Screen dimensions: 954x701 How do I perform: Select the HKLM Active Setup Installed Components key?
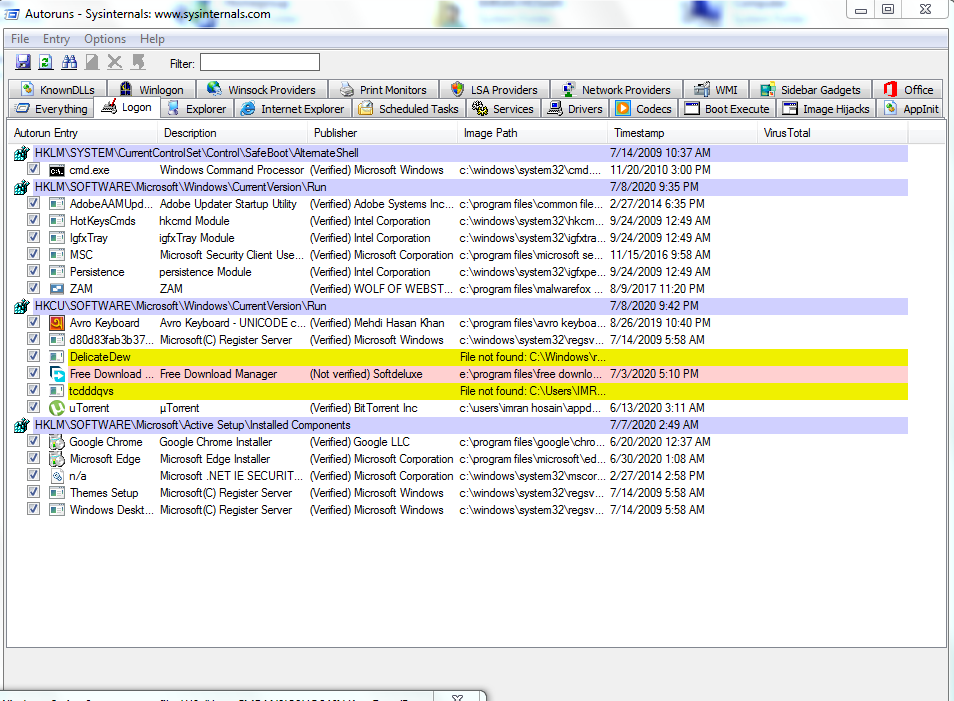coord(459,425)
